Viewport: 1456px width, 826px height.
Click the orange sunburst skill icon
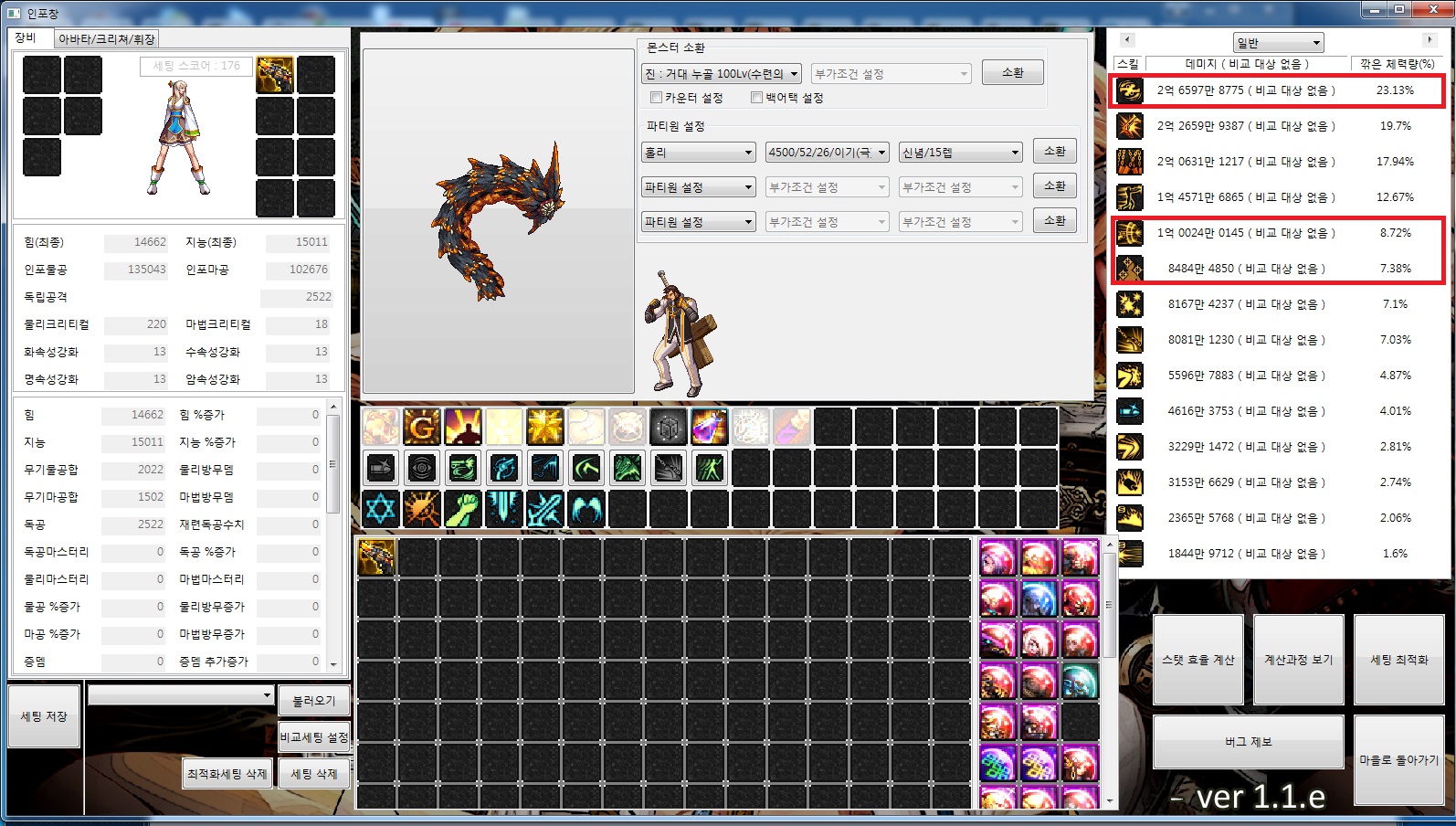(x=422, y=509)
